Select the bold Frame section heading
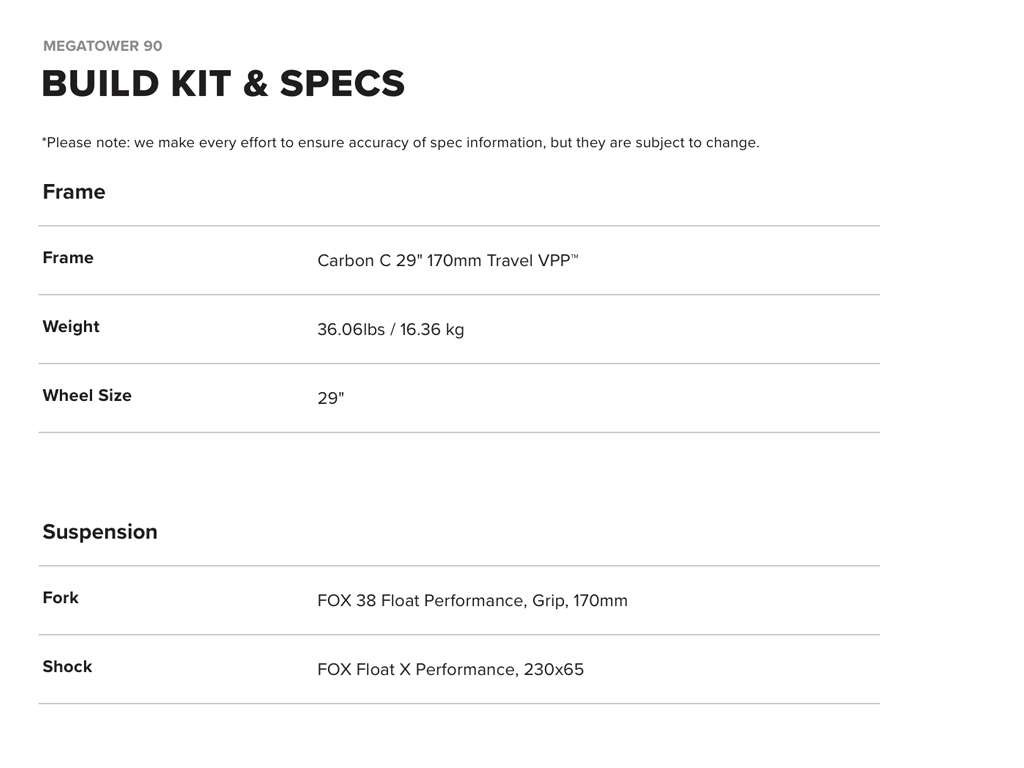This screenshot has width=1024, height=768. click(x=74, y=192)
